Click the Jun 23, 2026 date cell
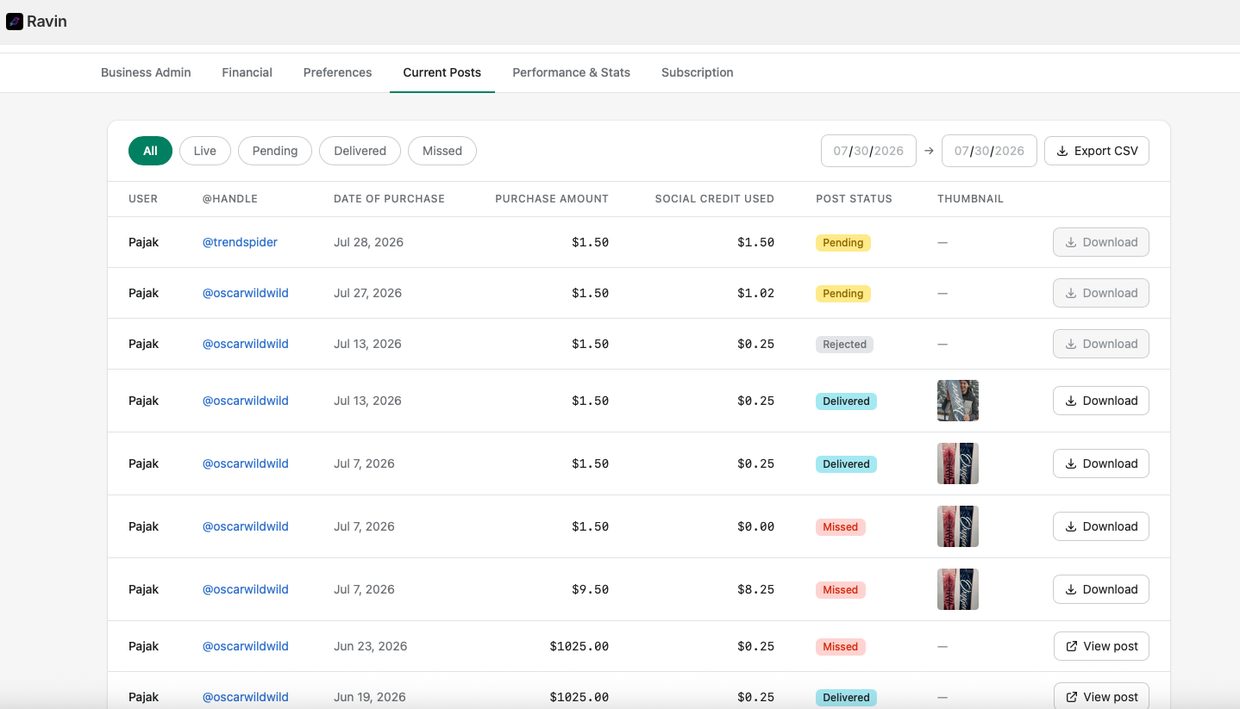Image resolution: width=1240 pixels, height=709 pixels. pyautogui.click(x=371, y=646)
